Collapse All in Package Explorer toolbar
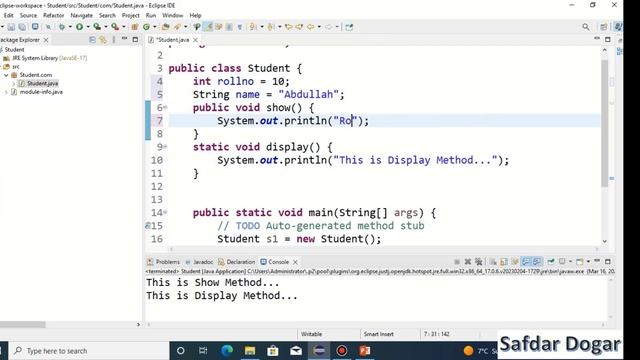Image resolution: width=640 pixels, height=360 pixels. [x=92, y=40]
